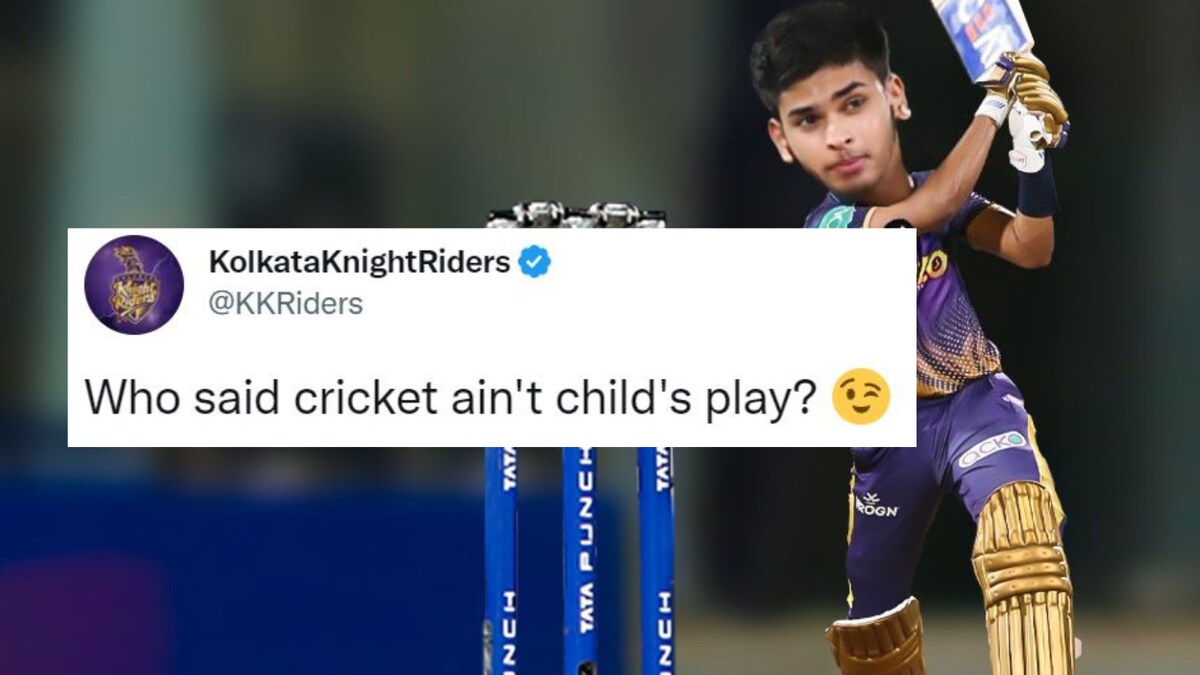Open the KolkataKnightRiders display name

tap(360, 262)
